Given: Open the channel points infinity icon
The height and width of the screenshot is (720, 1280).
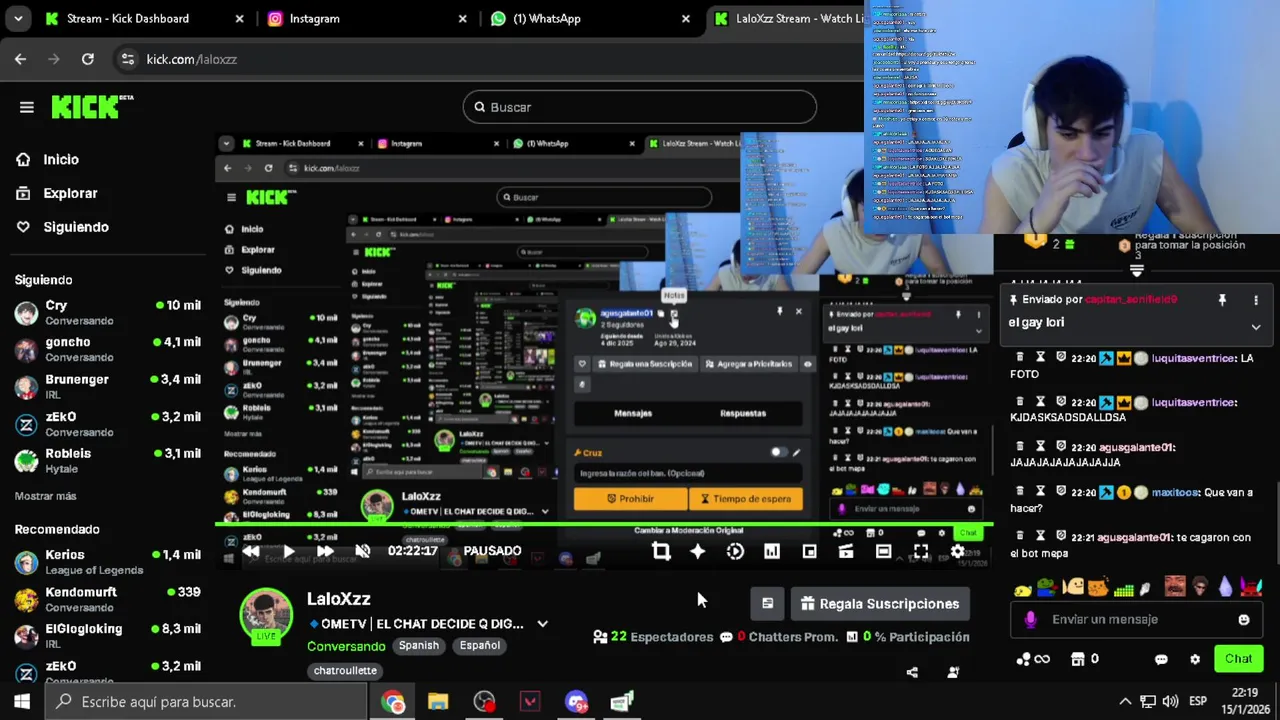Looking at the screenshot, I should click(x=1033, y=659).
